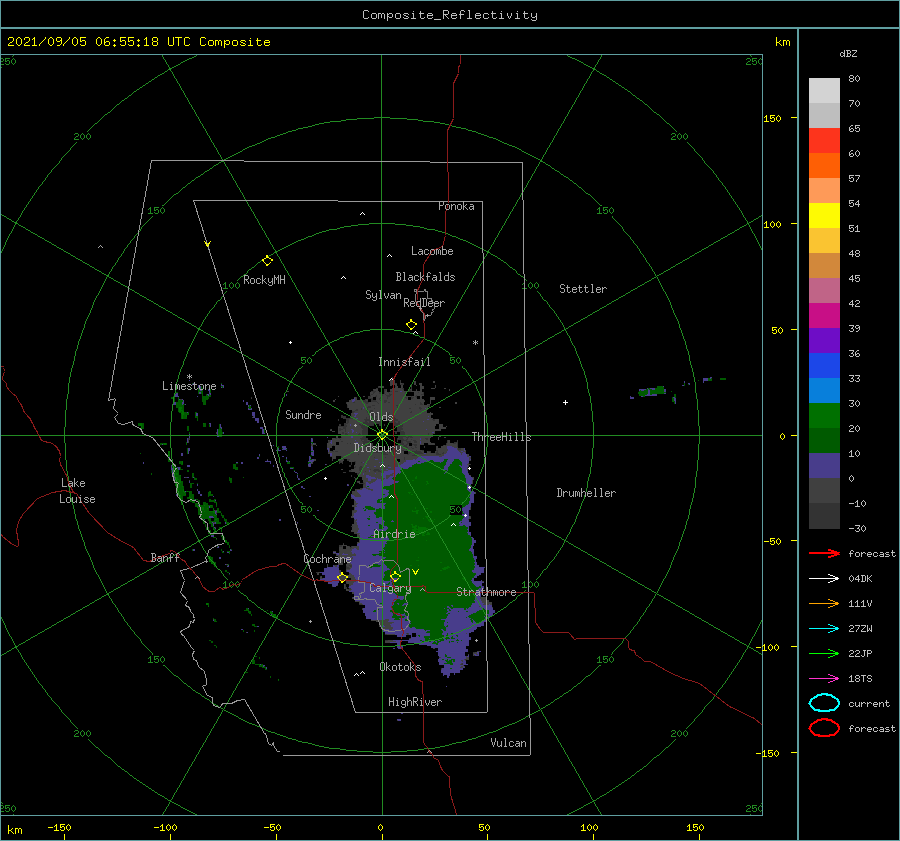Click the light gray swatch between 80 and 70

coord(824,91)
